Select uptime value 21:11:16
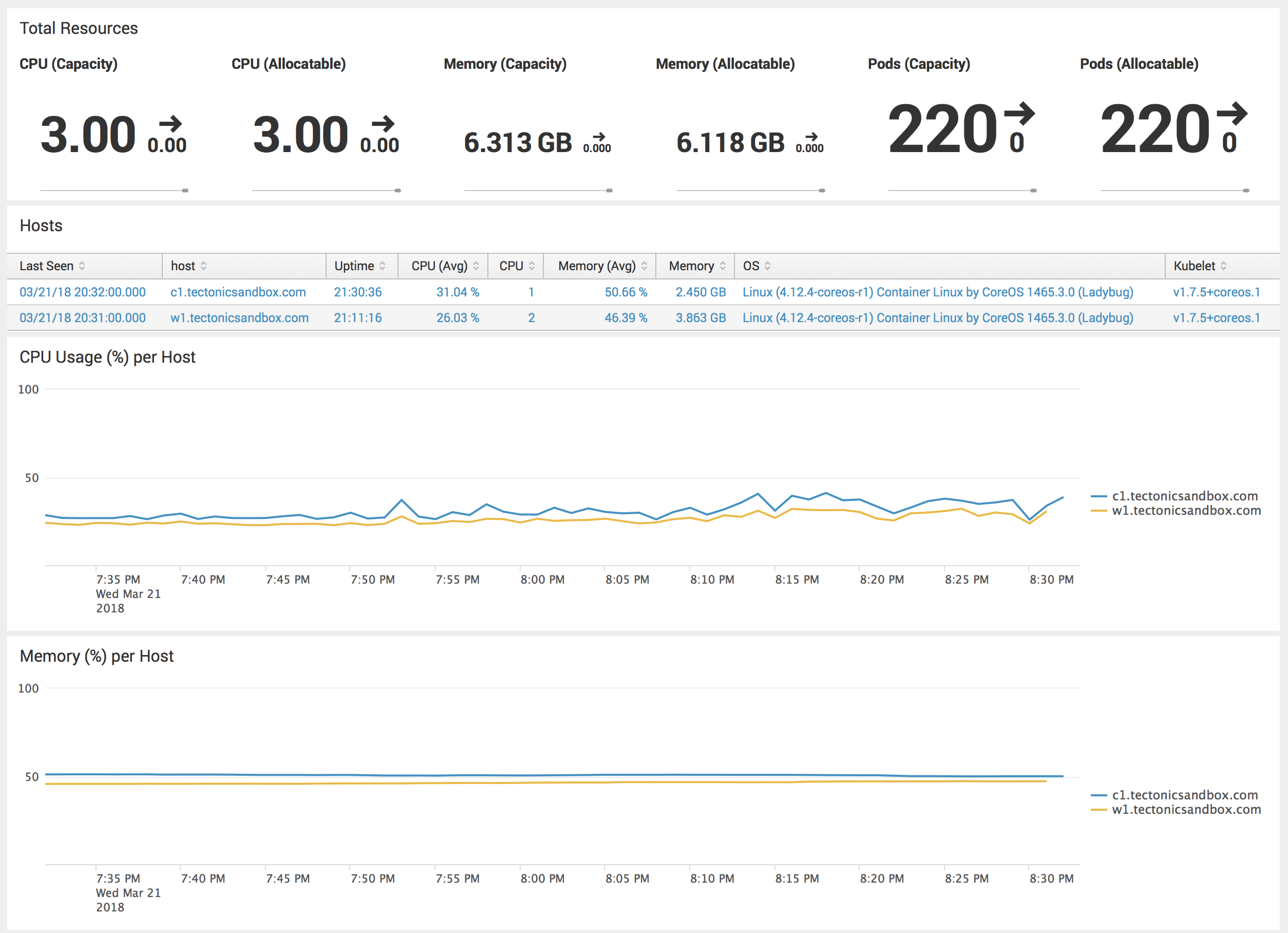 358,318
